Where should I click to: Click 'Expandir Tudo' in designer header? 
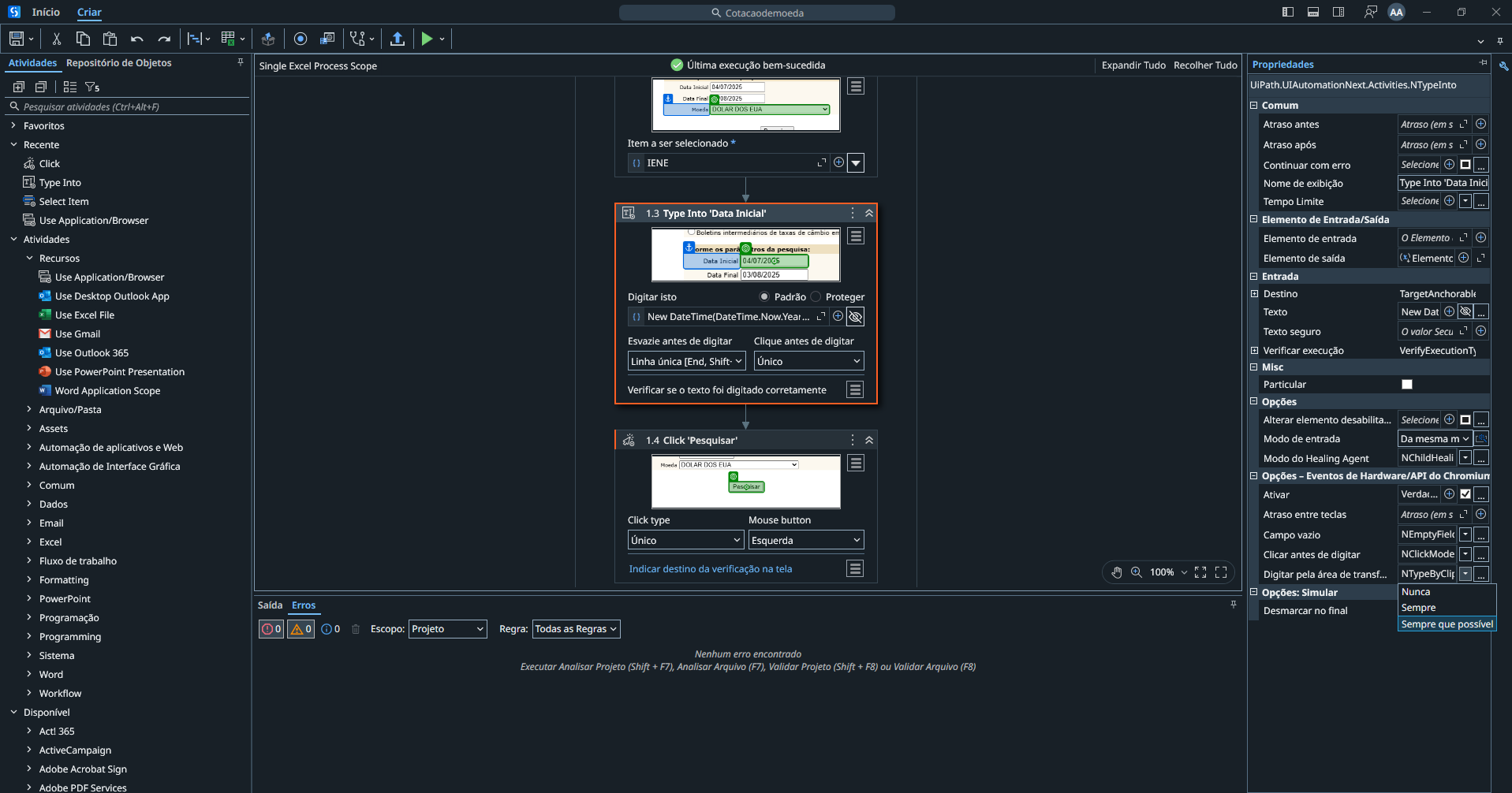tap(1133, 65)
